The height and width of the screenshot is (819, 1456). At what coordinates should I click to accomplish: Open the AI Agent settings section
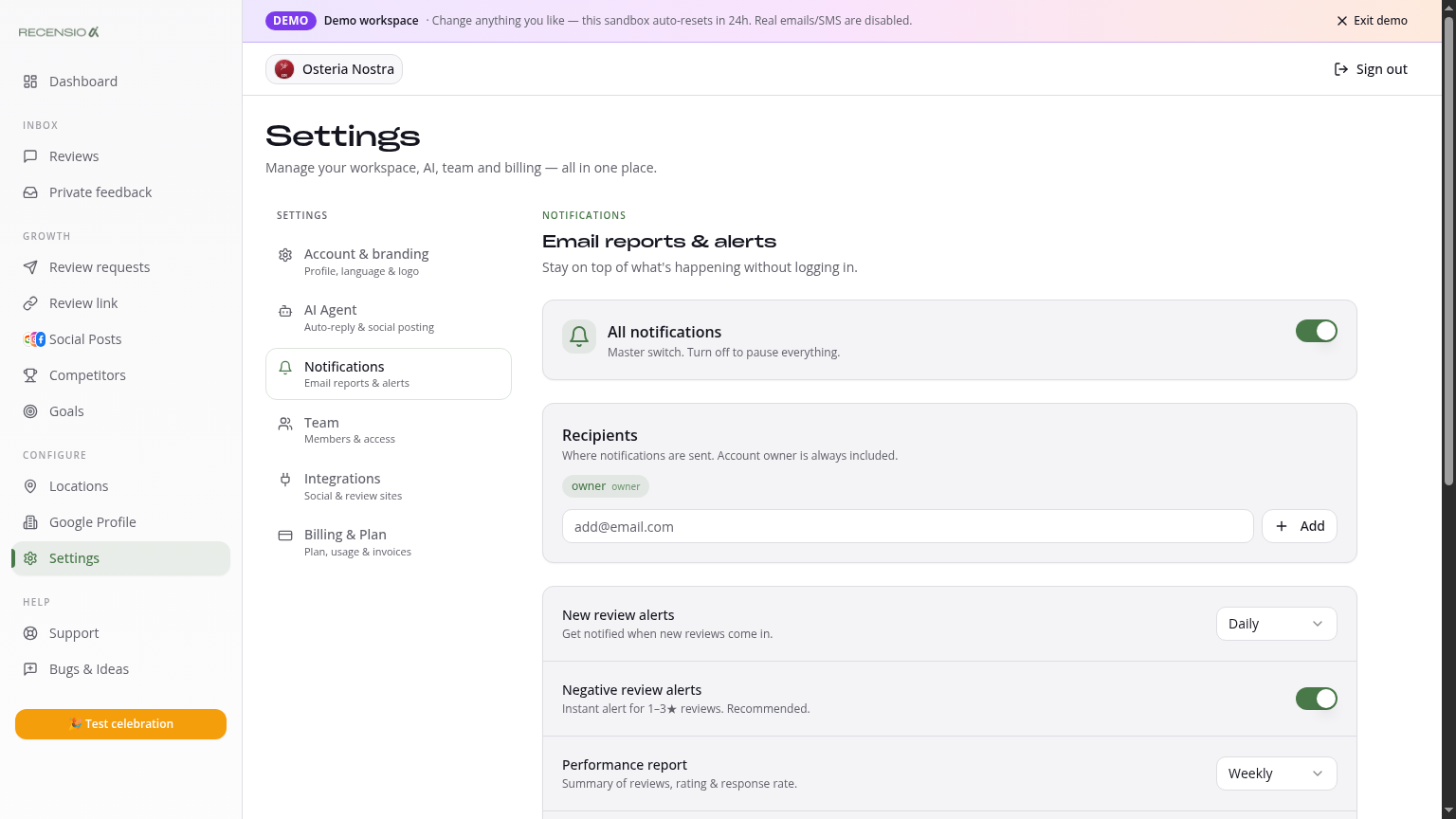pos(389,318)
